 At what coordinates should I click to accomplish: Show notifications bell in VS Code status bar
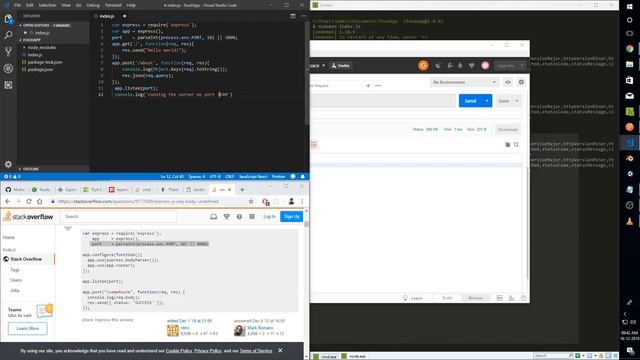tap(302, 176)
